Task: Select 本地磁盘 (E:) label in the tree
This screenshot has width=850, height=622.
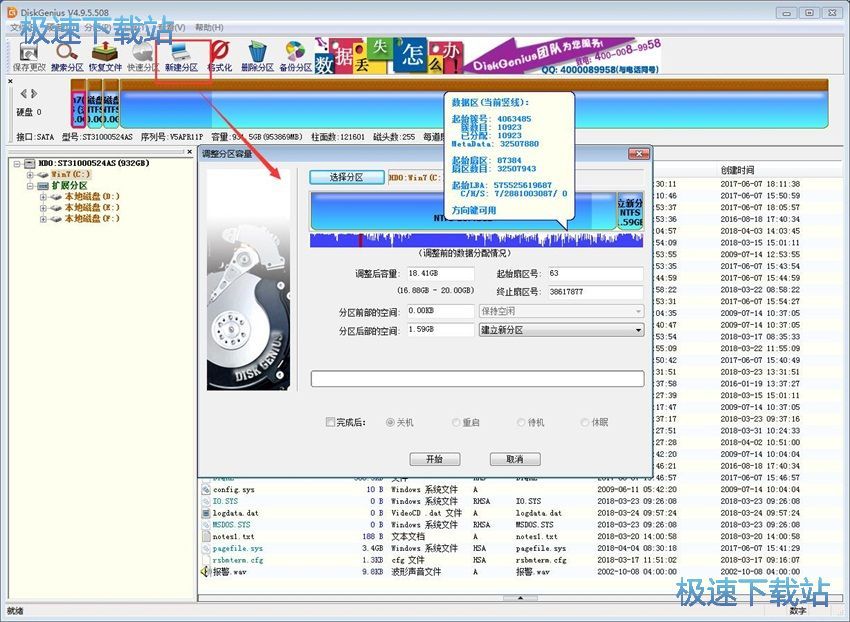Action: tap(92, 208)
